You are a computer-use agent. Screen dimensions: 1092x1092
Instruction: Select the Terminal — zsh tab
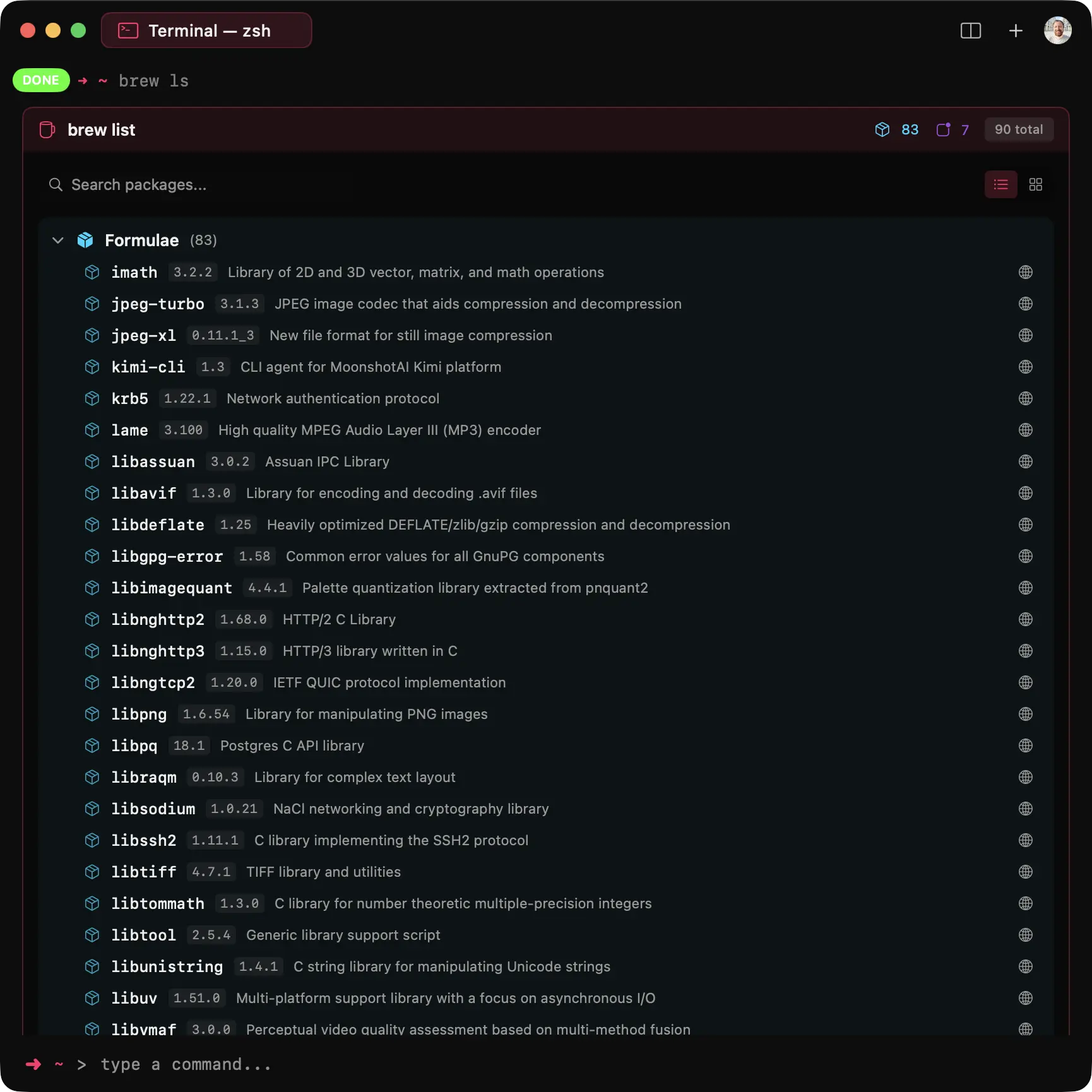tap(206, 30)
